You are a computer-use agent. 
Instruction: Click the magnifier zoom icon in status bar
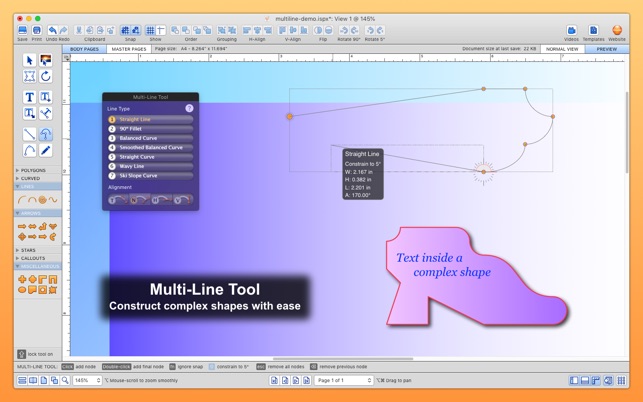[65, 381]
